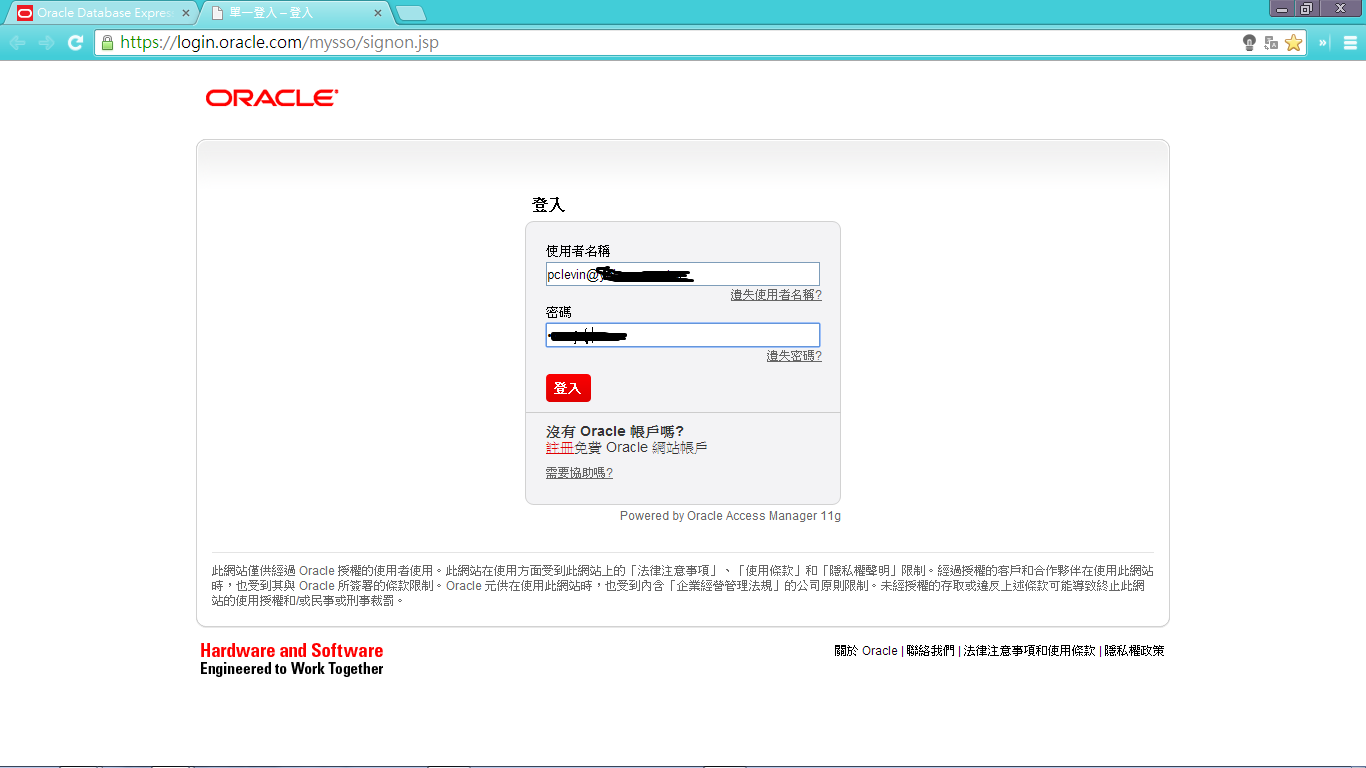
Task: Click the 'Hardware and Software' slogan text
Action: 291,651
